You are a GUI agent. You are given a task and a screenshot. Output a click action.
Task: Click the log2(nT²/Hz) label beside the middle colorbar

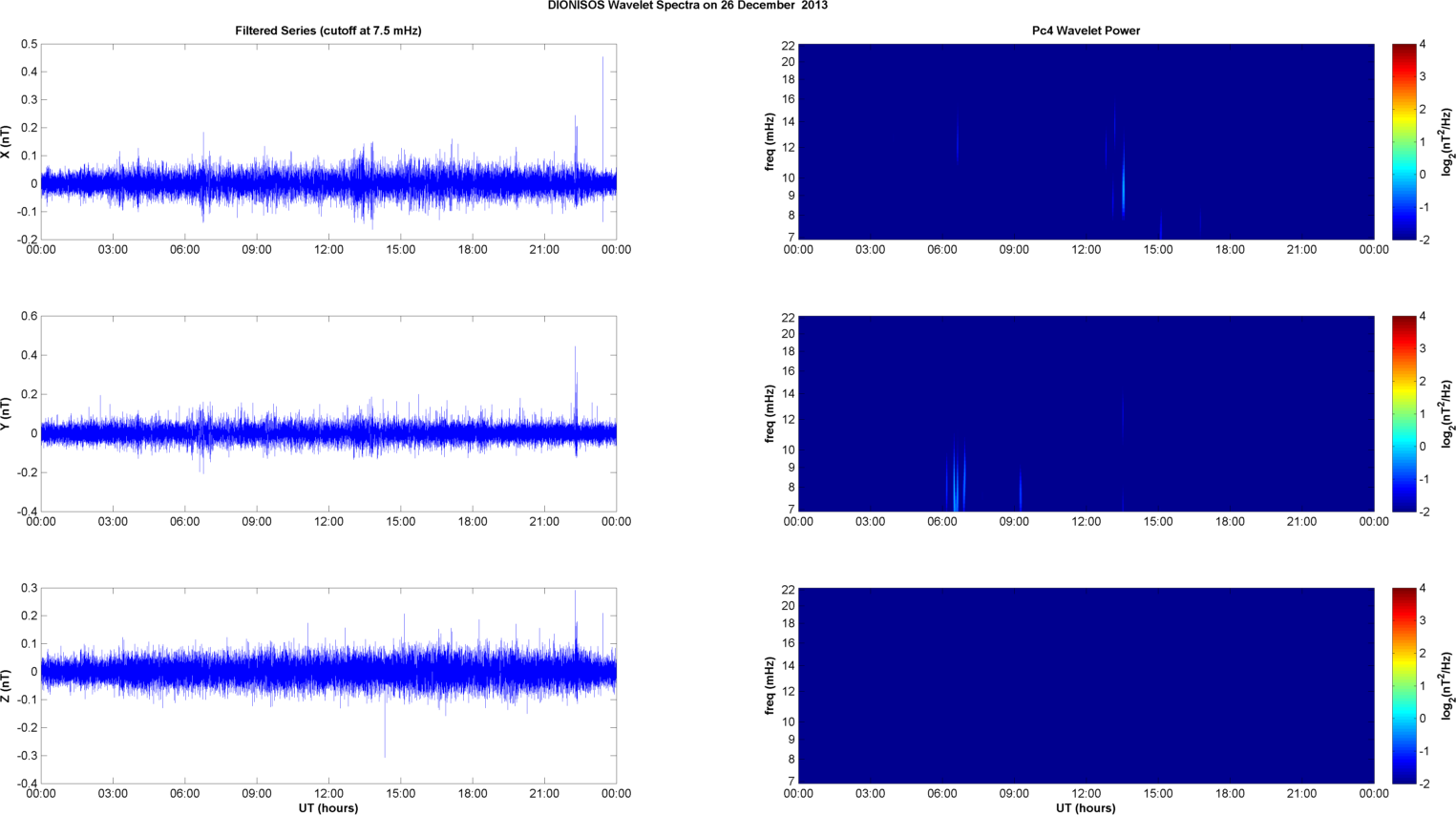pyautogui.click(x=1447, y=413)
